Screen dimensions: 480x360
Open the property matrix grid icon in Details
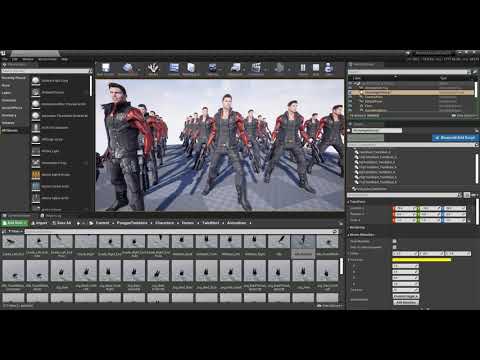[x=467, y=195]
